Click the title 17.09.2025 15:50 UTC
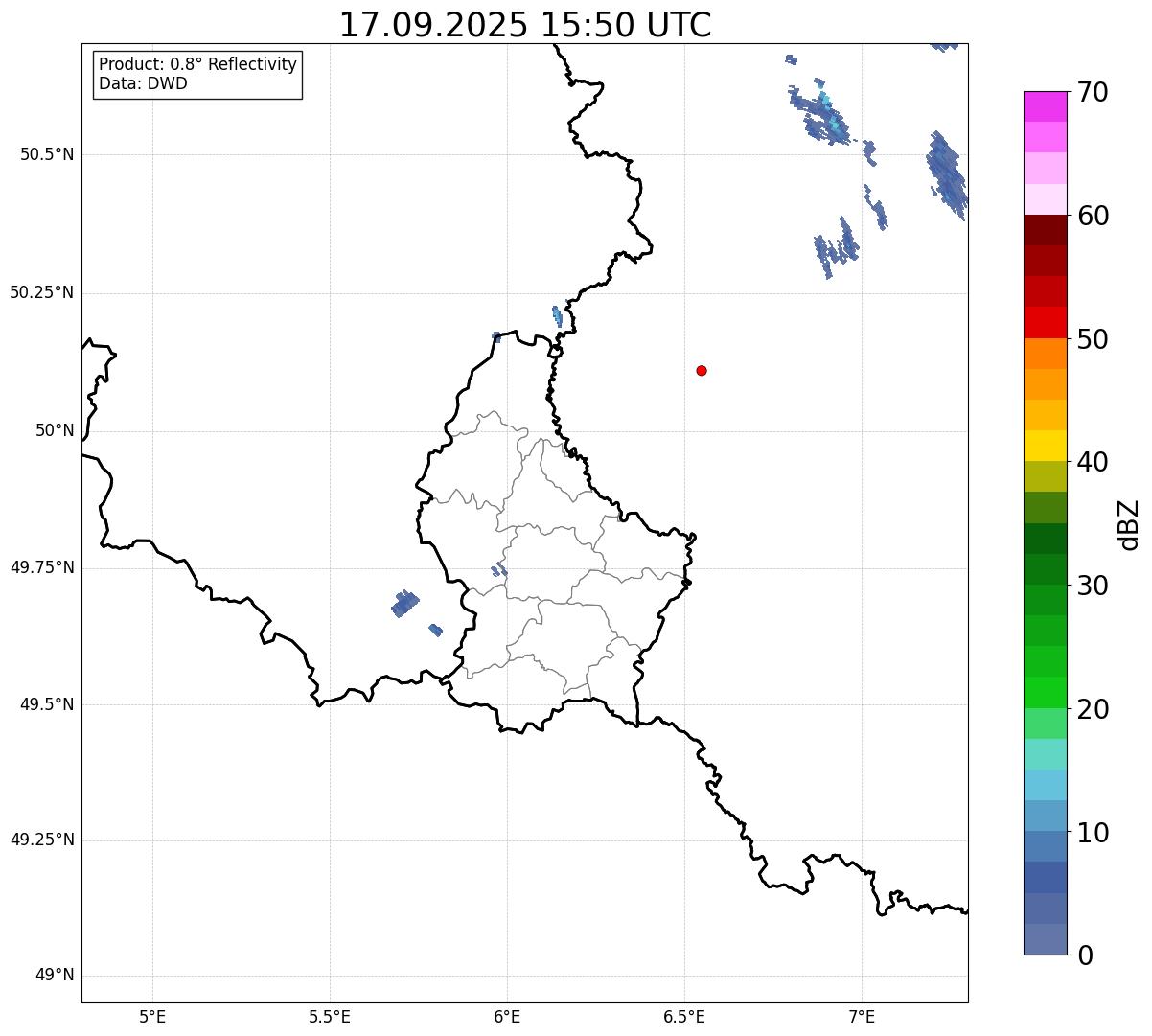The height and width of the screenshot is (1036, 1152). pos(525,25)
